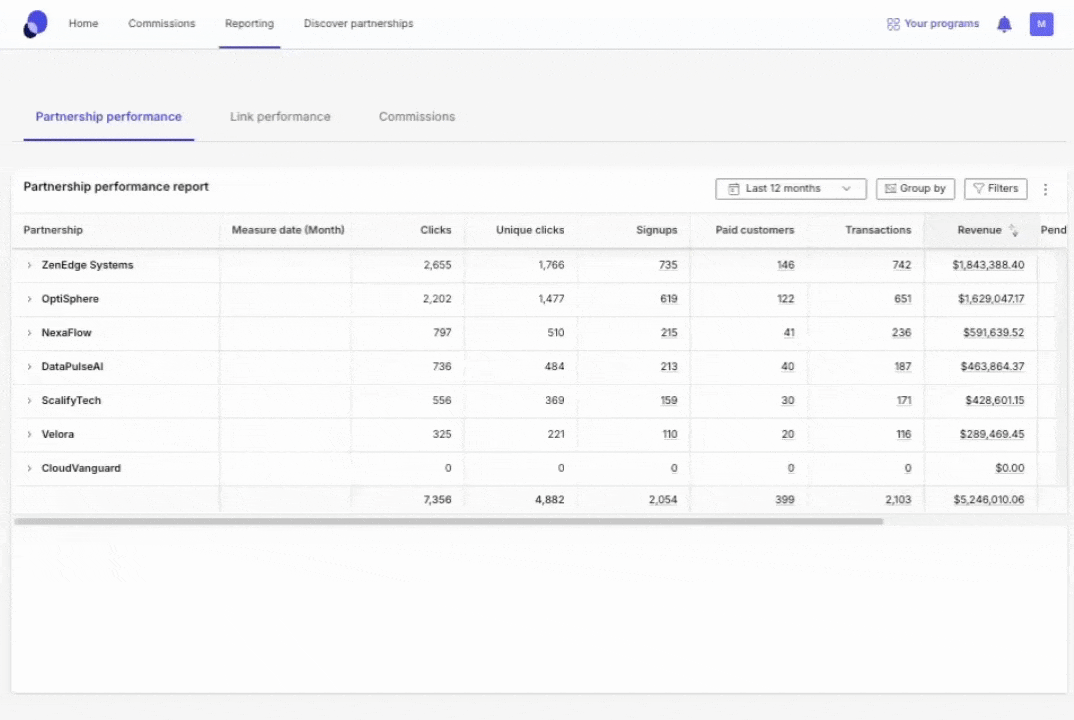This screenshot has height=720, width=1074.
Task: Click the Signups column header
Action: point(656,230)
